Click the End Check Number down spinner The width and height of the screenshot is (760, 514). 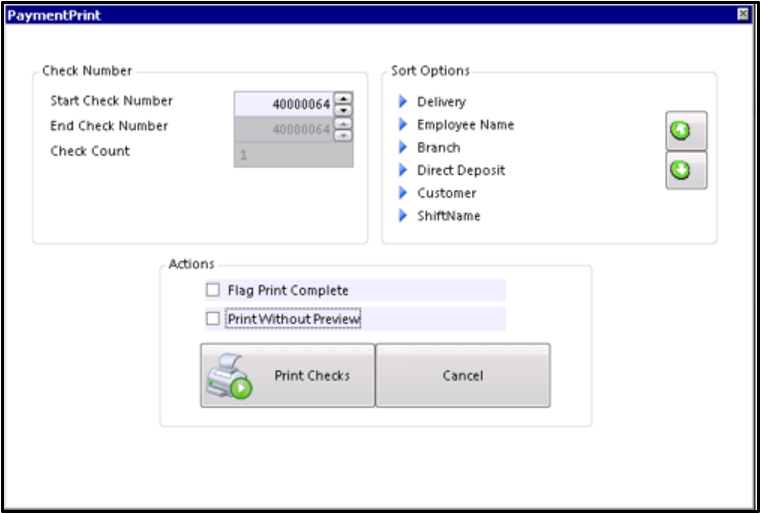pos(344,135)
